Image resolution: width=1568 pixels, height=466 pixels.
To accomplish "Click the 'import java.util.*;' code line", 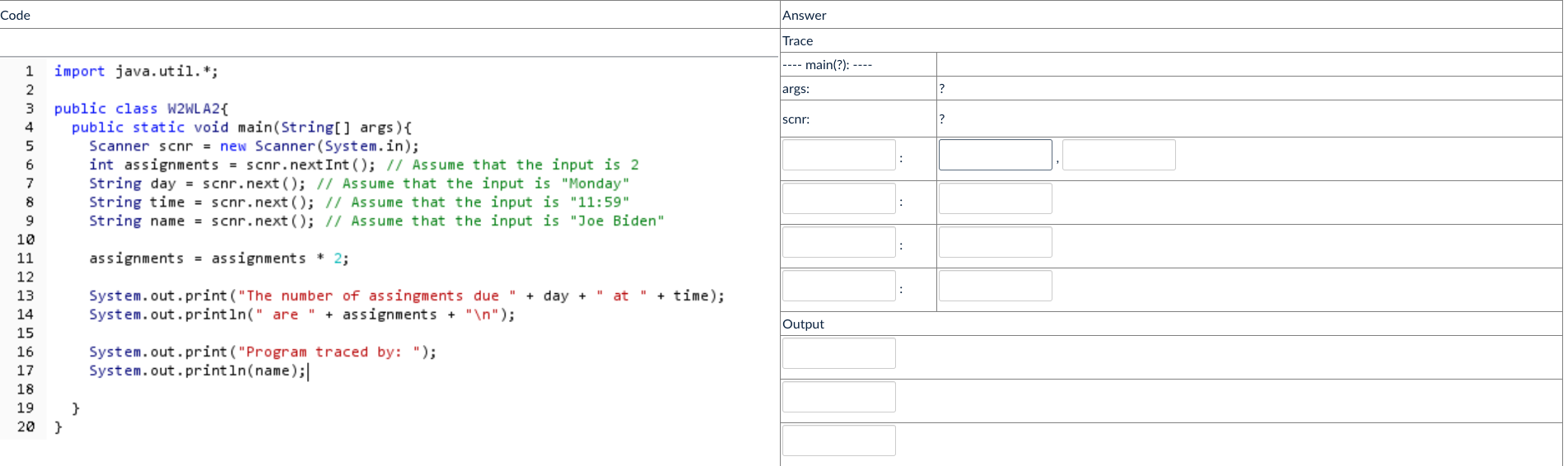I will 136,71.
